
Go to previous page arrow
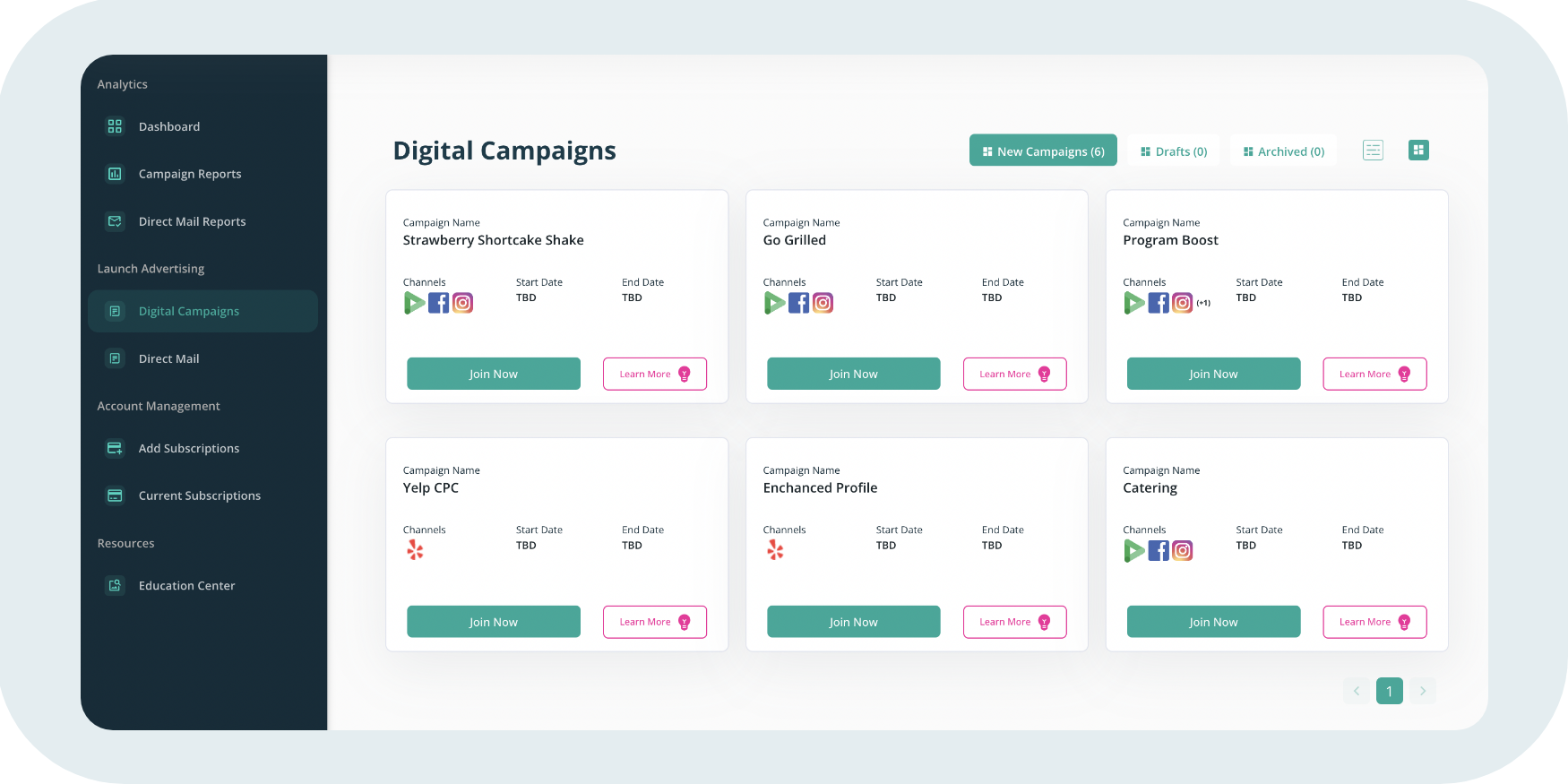[x=1357, y=691]
